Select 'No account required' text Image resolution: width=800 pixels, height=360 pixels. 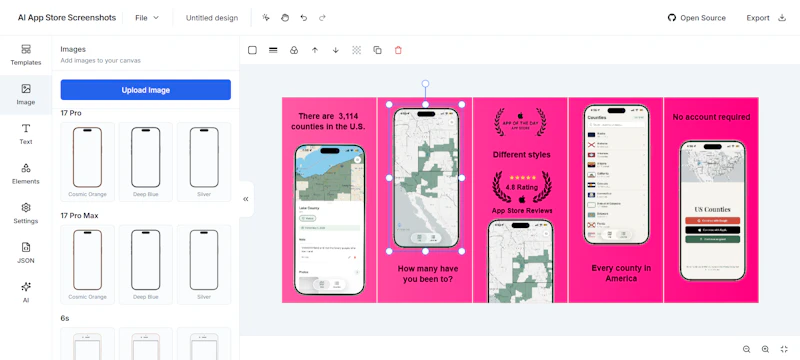click(x=711, y=117)
